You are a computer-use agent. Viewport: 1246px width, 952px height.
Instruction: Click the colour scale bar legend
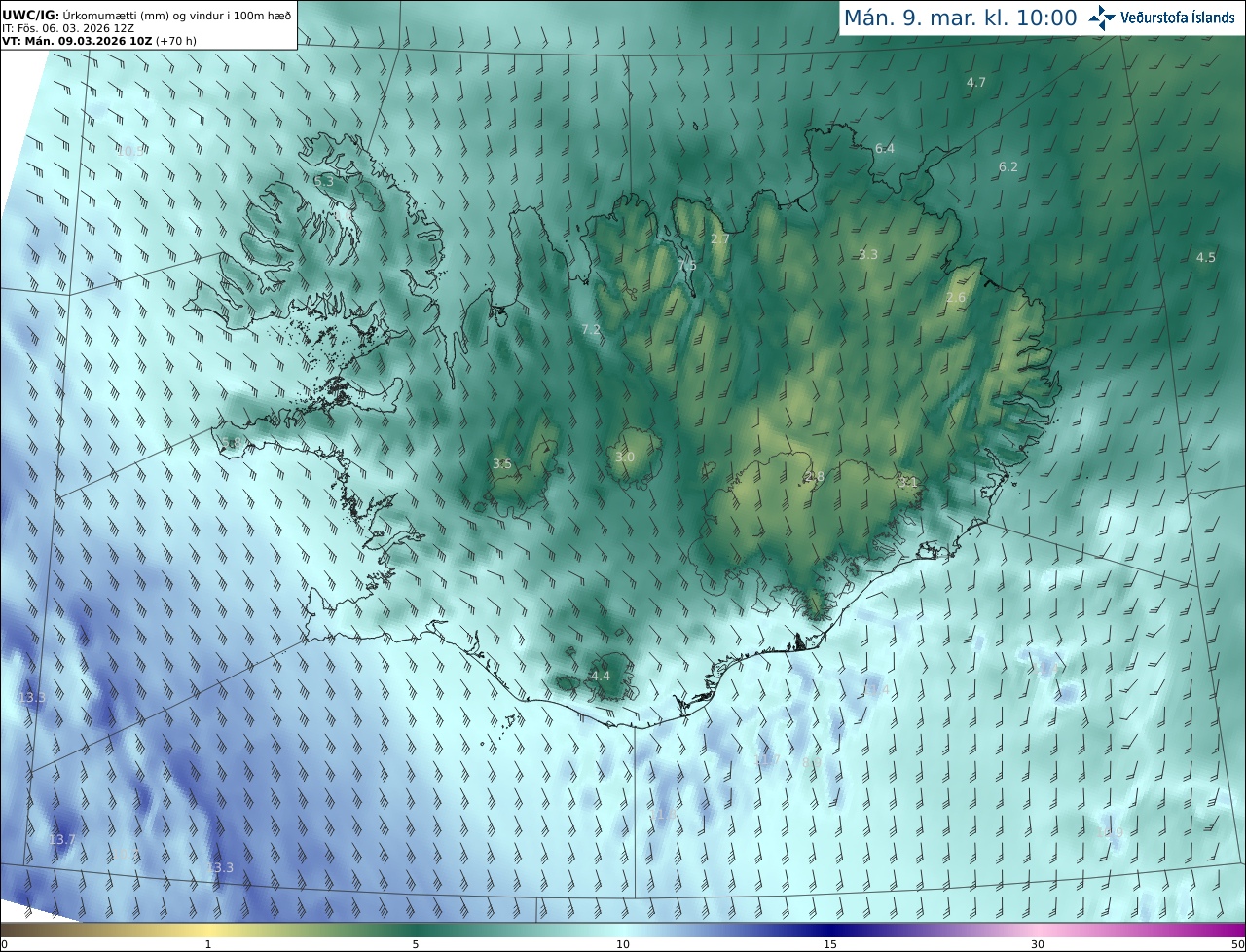click(x=623, y=931)
